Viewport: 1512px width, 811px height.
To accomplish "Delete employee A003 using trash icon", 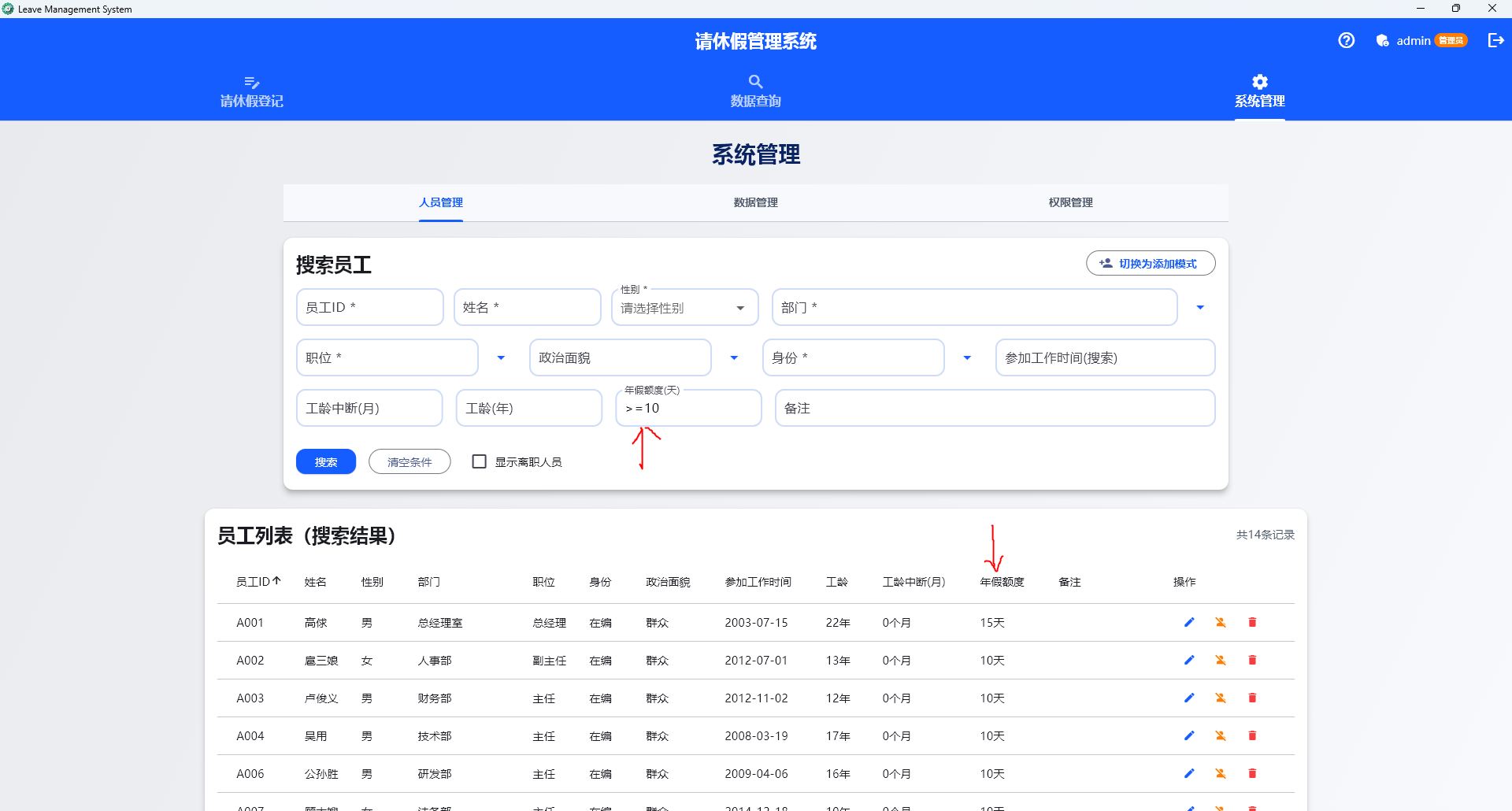I will click(x=1252, y=698).
